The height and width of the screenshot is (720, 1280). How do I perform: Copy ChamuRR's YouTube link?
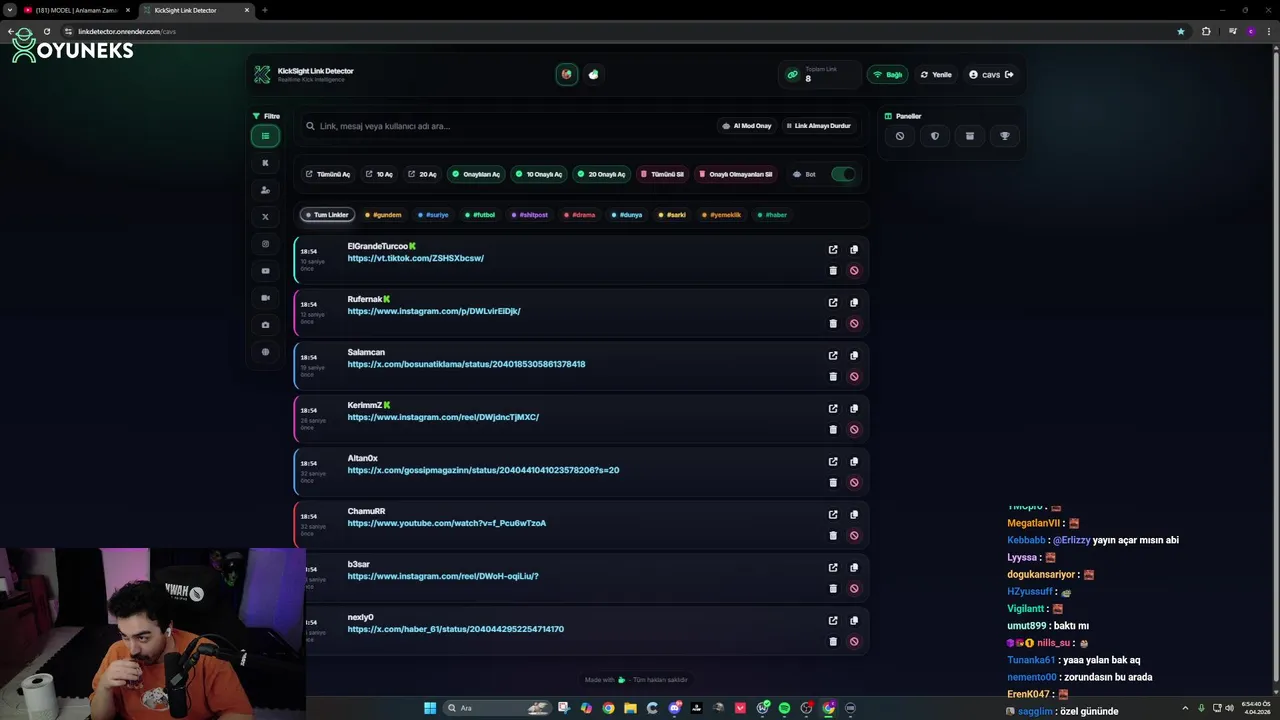[x=854, y=515]
